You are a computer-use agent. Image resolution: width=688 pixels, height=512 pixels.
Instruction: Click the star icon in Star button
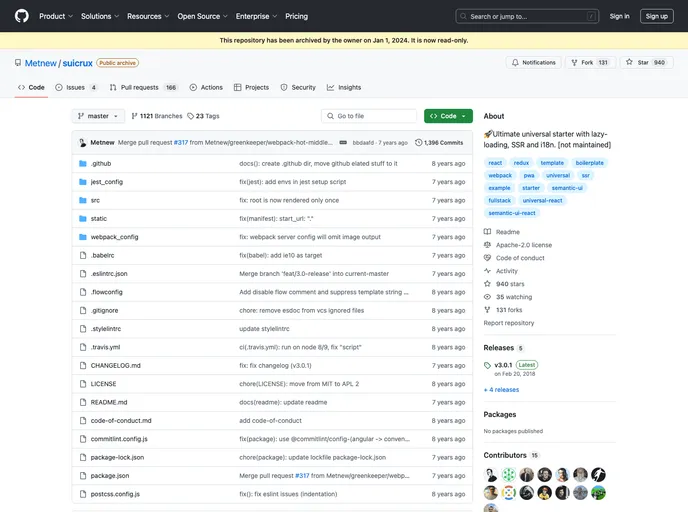[629, 62]
